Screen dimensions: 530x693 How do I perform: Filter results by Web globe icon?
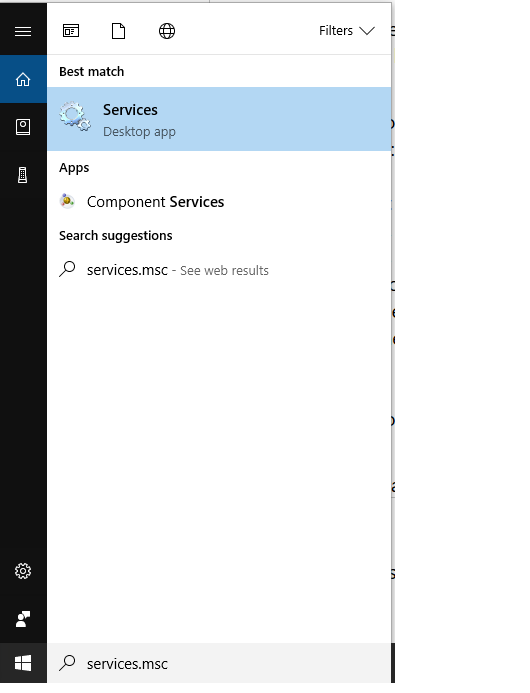167,31
